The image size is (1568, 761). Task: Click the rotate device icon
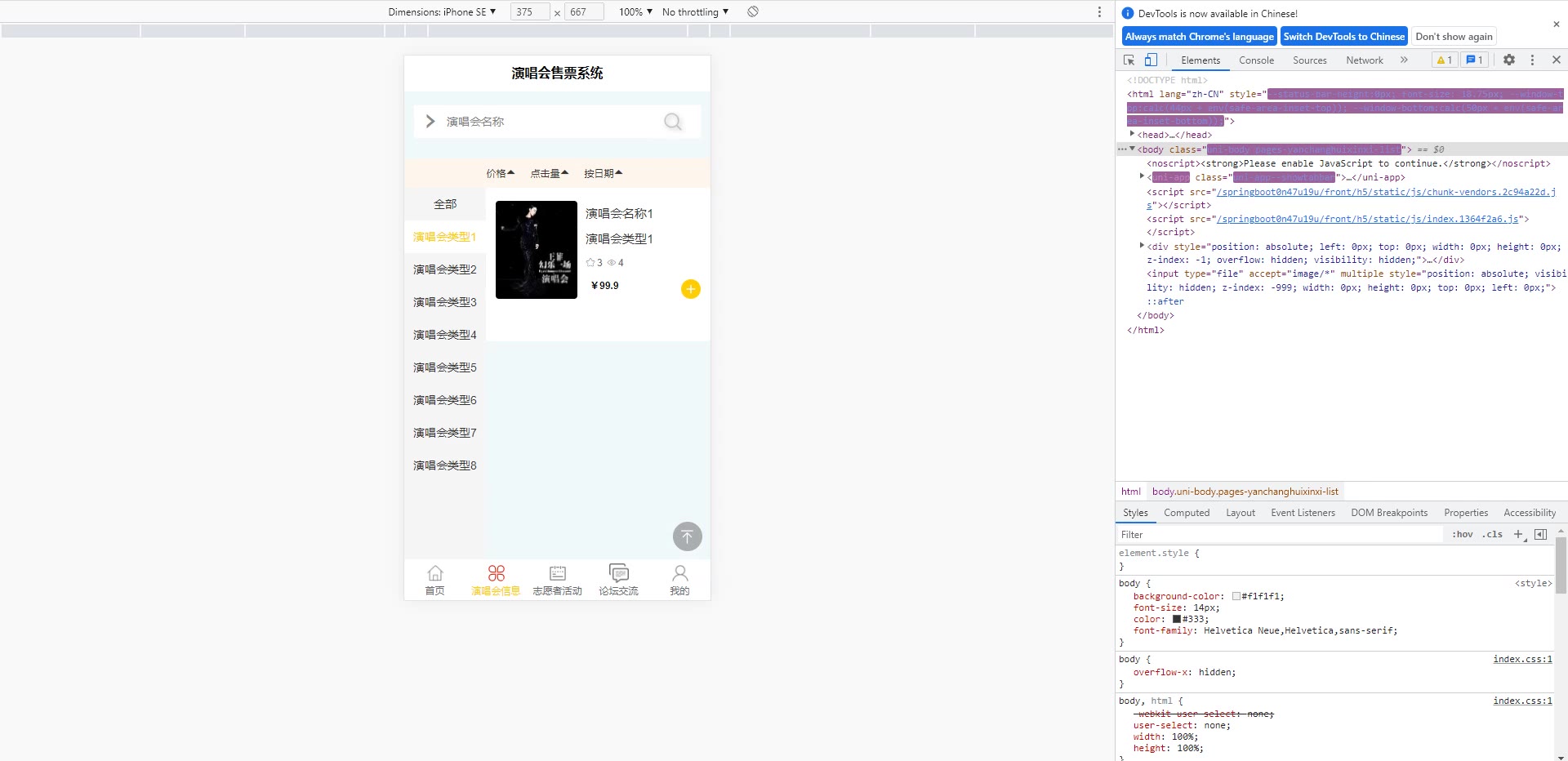pos(753,11)
